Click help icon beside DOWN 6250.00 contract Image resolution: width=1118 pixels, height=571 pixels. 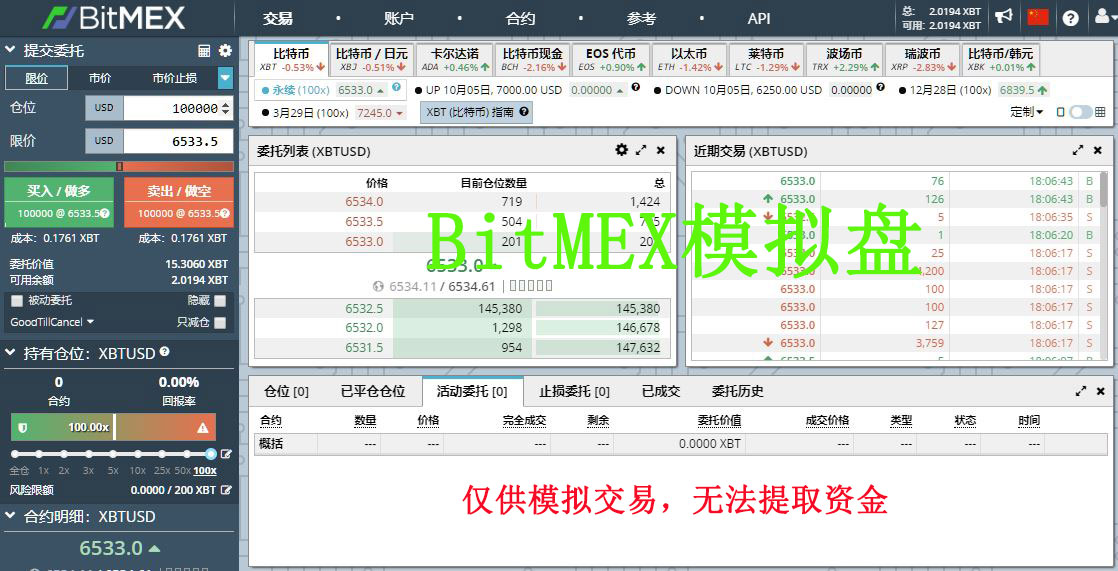pos(881,88)
